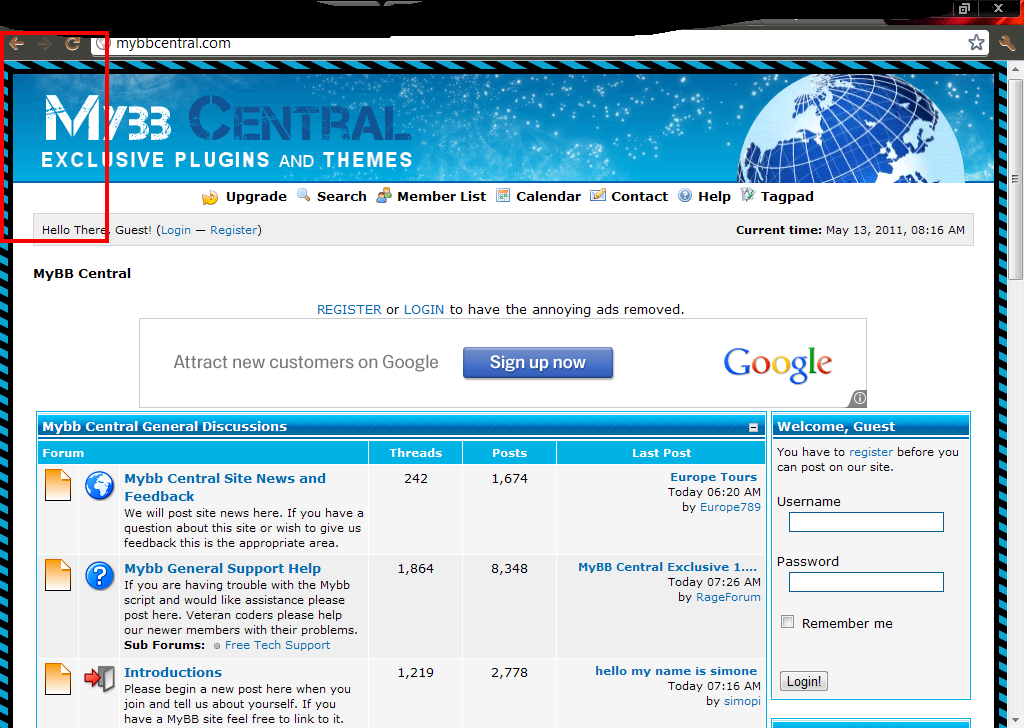
Task: Open Mybb General Support Help forum
Action: (x=223, y=569)
